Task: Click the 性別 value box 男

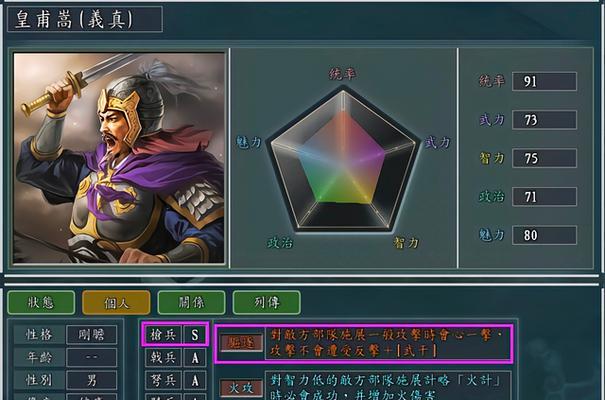Action: (91, 380)
